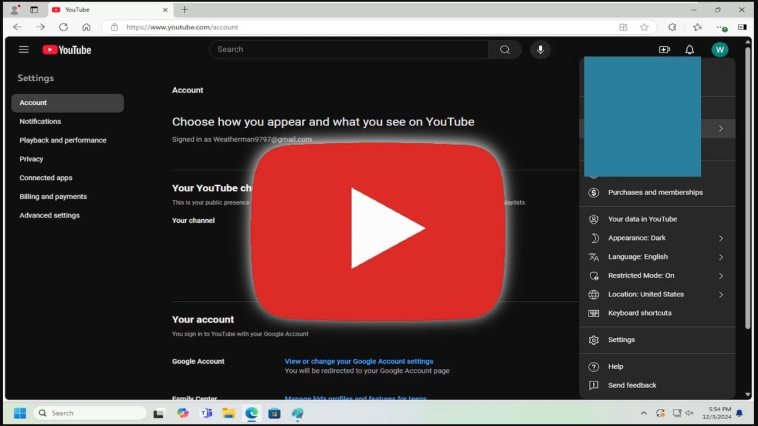This screenshot has height=426, width=758.
Task: Open browser extensions puzzle icon
Action: click(x=672, y=27)
